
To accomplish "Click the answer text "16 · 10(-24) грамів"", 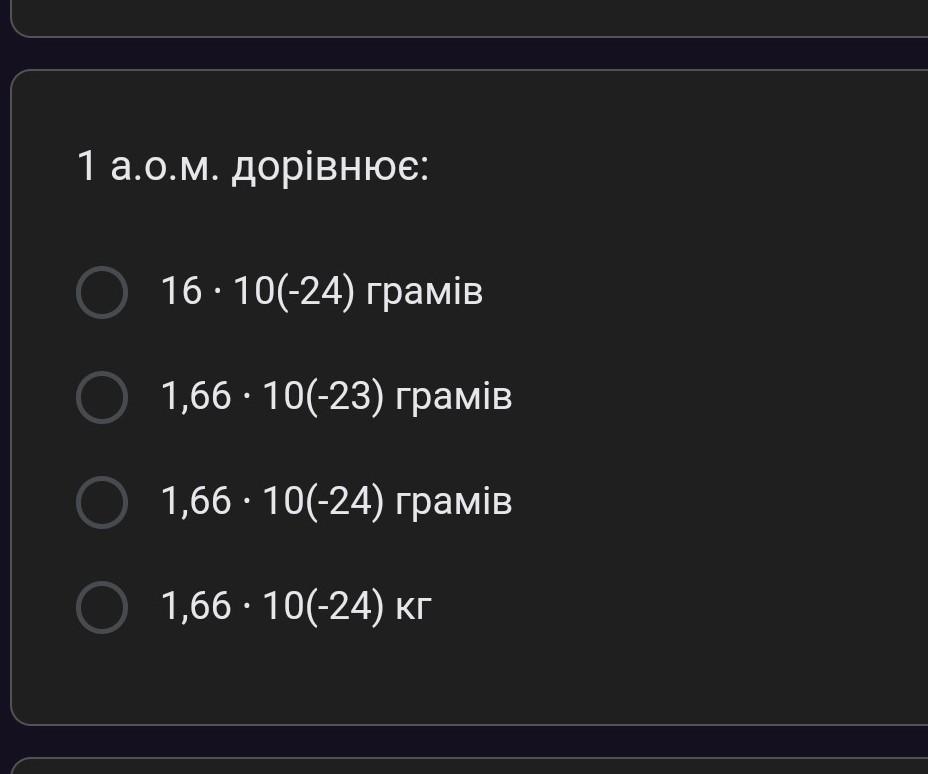I will point(321,292).
